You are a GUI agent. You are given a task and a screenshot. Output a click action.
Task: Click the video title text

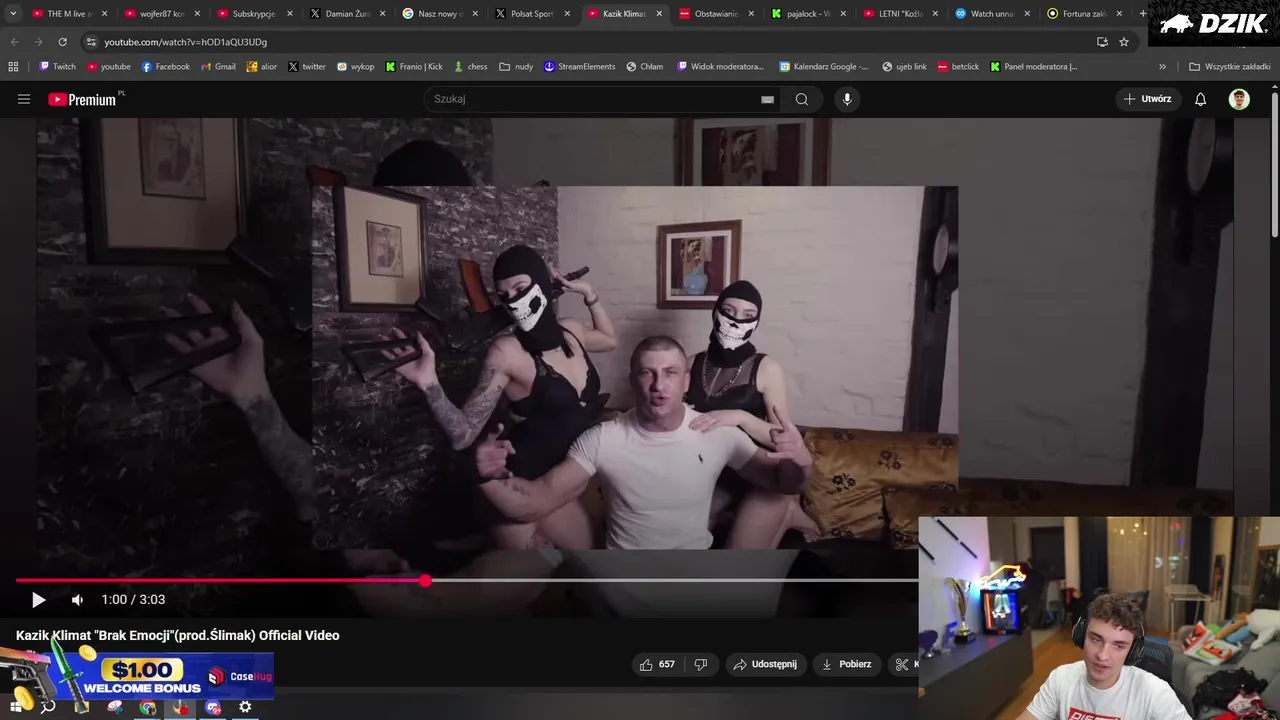click(x=178, y=635)
